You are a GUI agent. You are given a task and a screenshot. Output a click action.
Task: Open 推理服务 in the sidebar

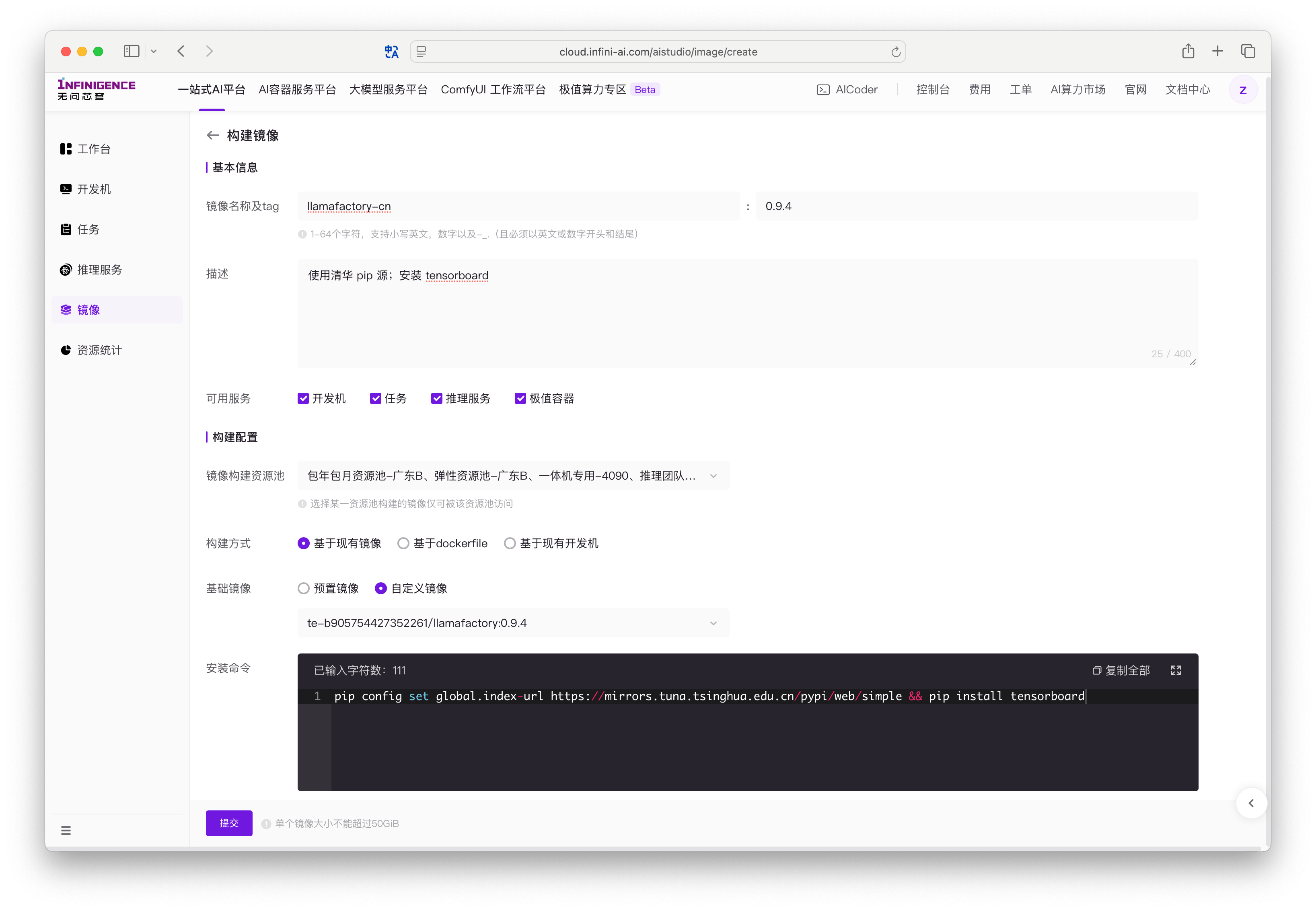(x=117, y=270)
